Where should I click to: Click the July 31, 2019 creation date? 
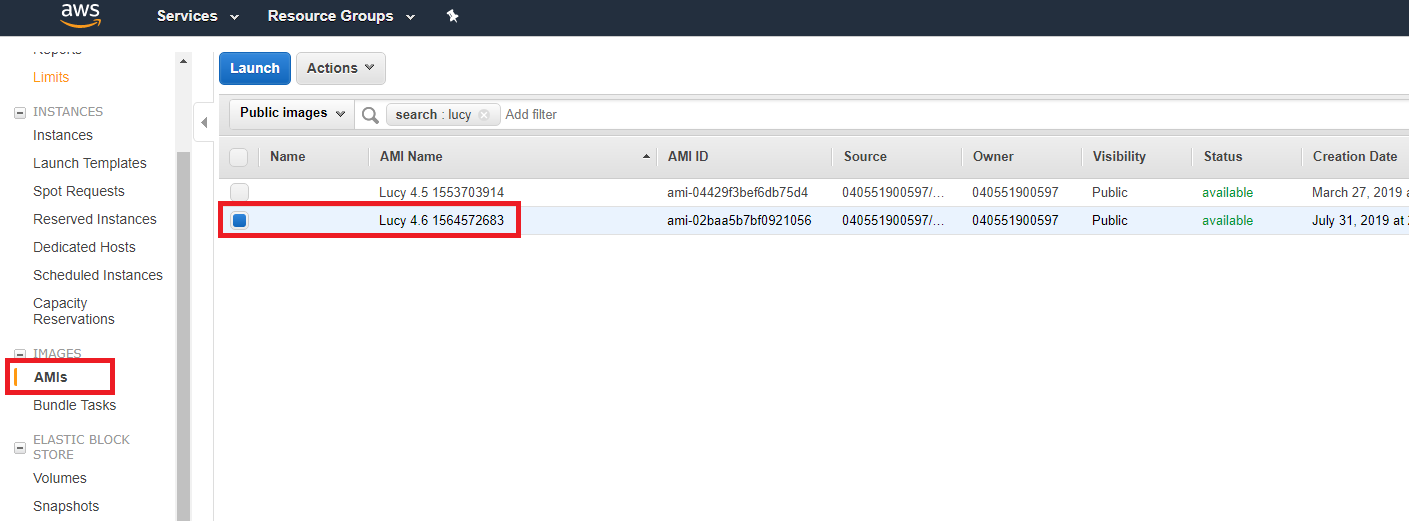coord(1360,221)
